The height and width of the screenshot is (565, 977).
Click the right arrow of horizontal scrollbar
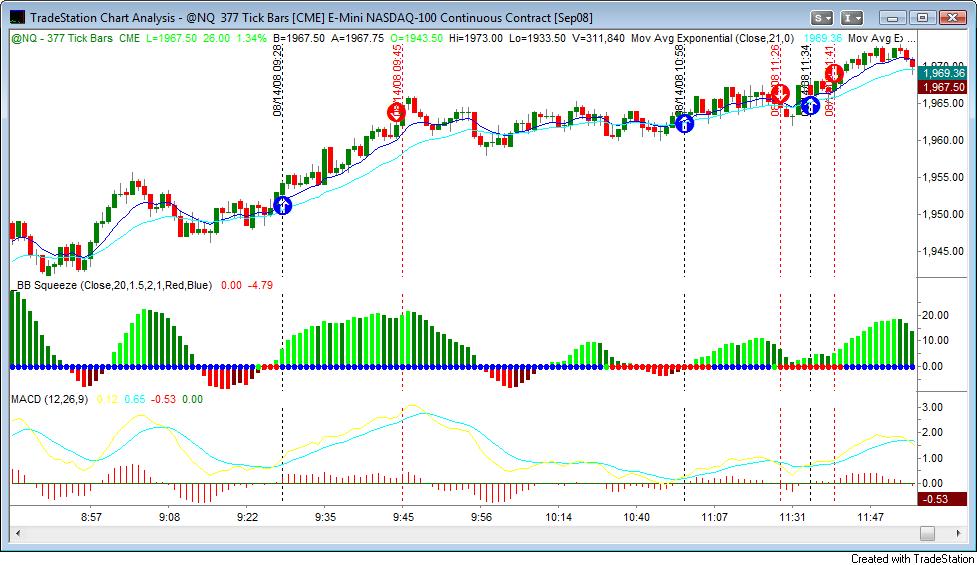click(958, 533)
